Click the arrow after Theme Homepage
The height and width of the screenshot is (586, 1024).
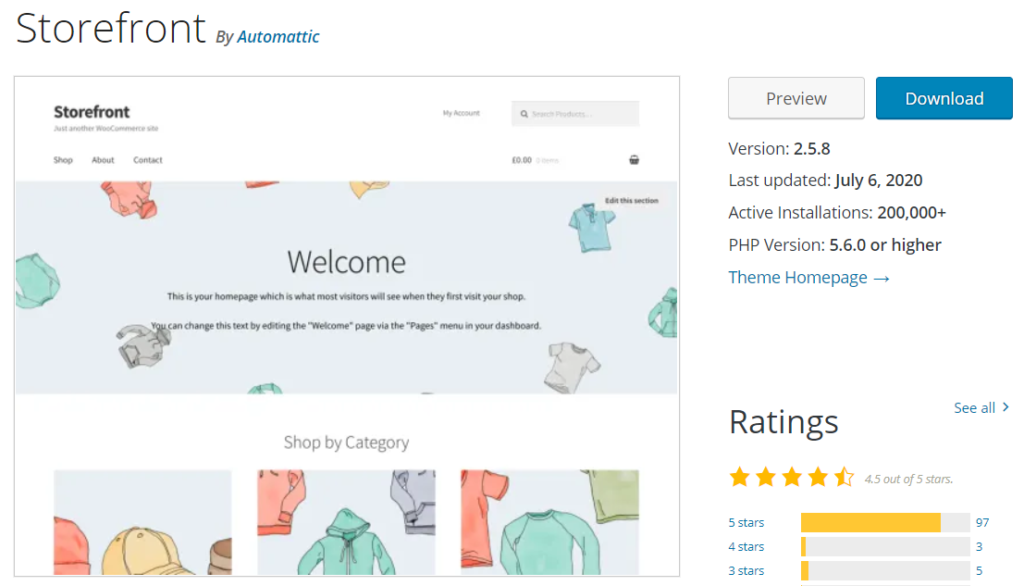tap(884, 277)
